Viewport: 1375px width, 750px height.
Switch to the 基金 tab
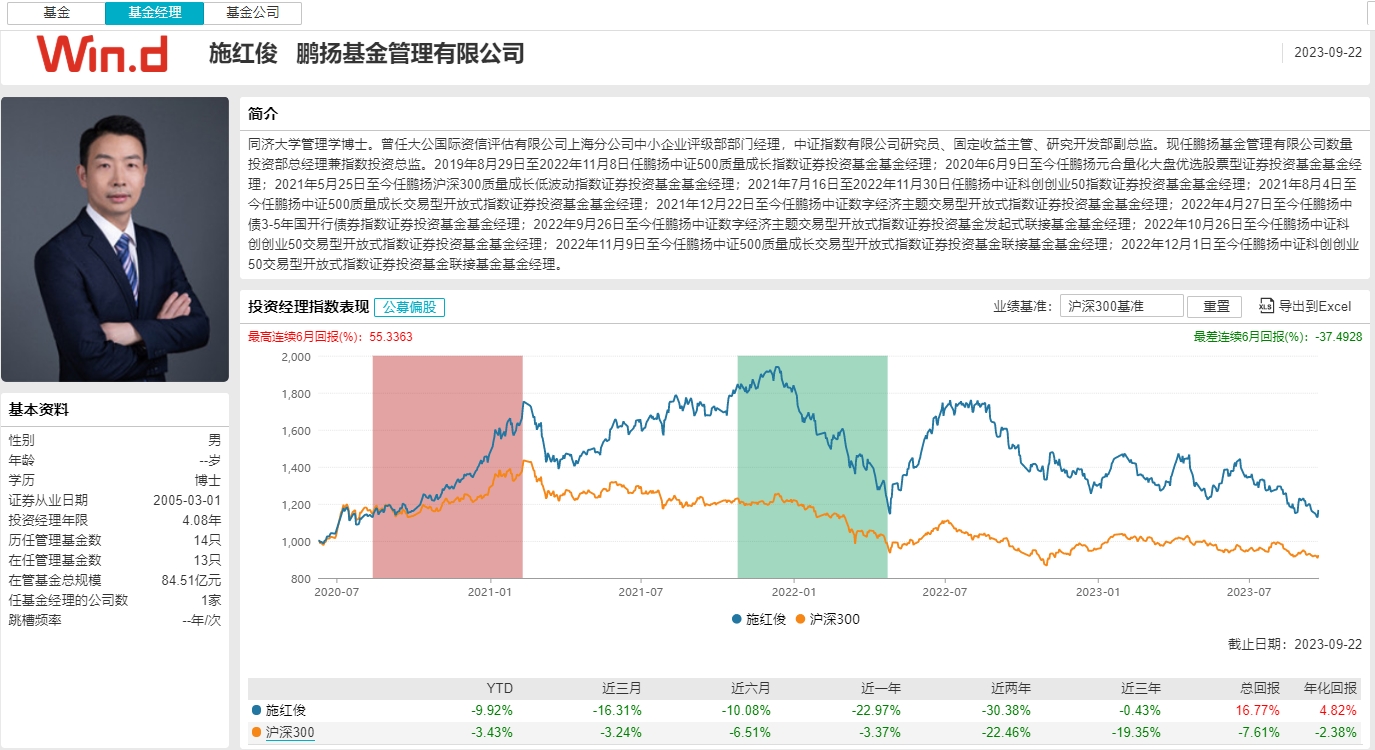(x=57, y=13)
